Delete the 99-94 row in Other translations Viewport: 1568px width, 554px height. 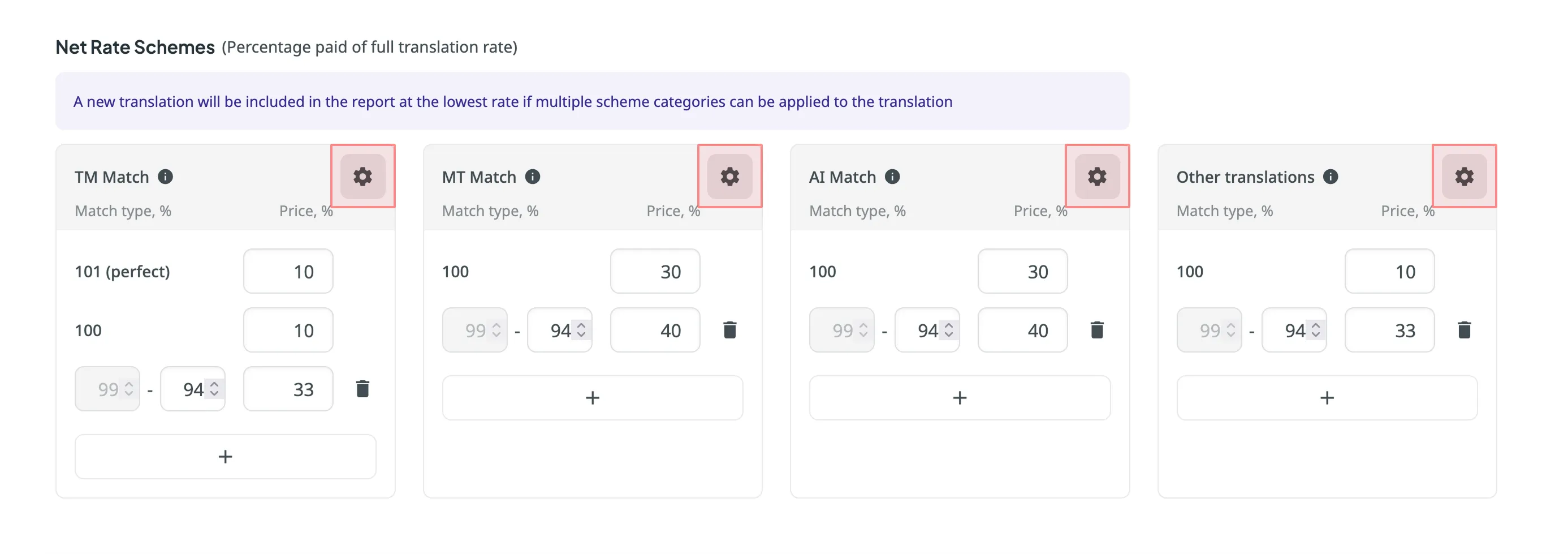pos(1465,330)
